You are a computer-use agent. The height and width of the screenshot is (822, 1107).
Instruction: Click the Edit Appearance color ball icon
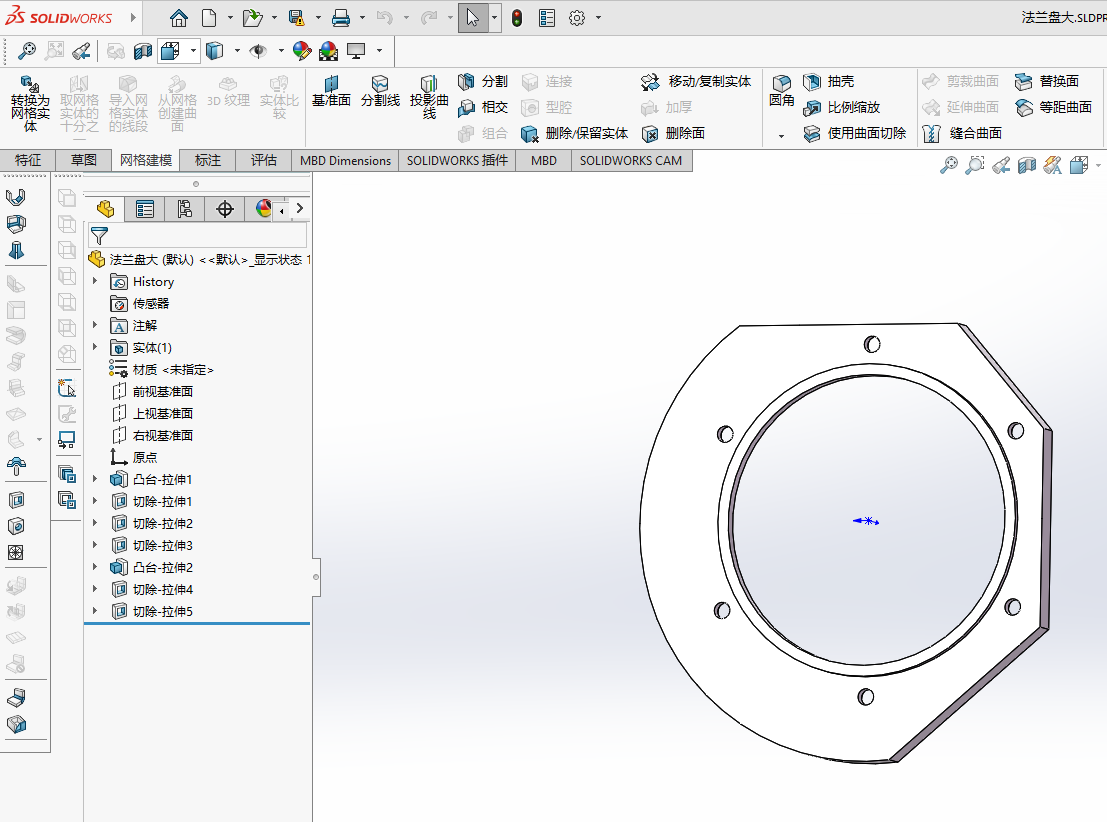(302, 51)
